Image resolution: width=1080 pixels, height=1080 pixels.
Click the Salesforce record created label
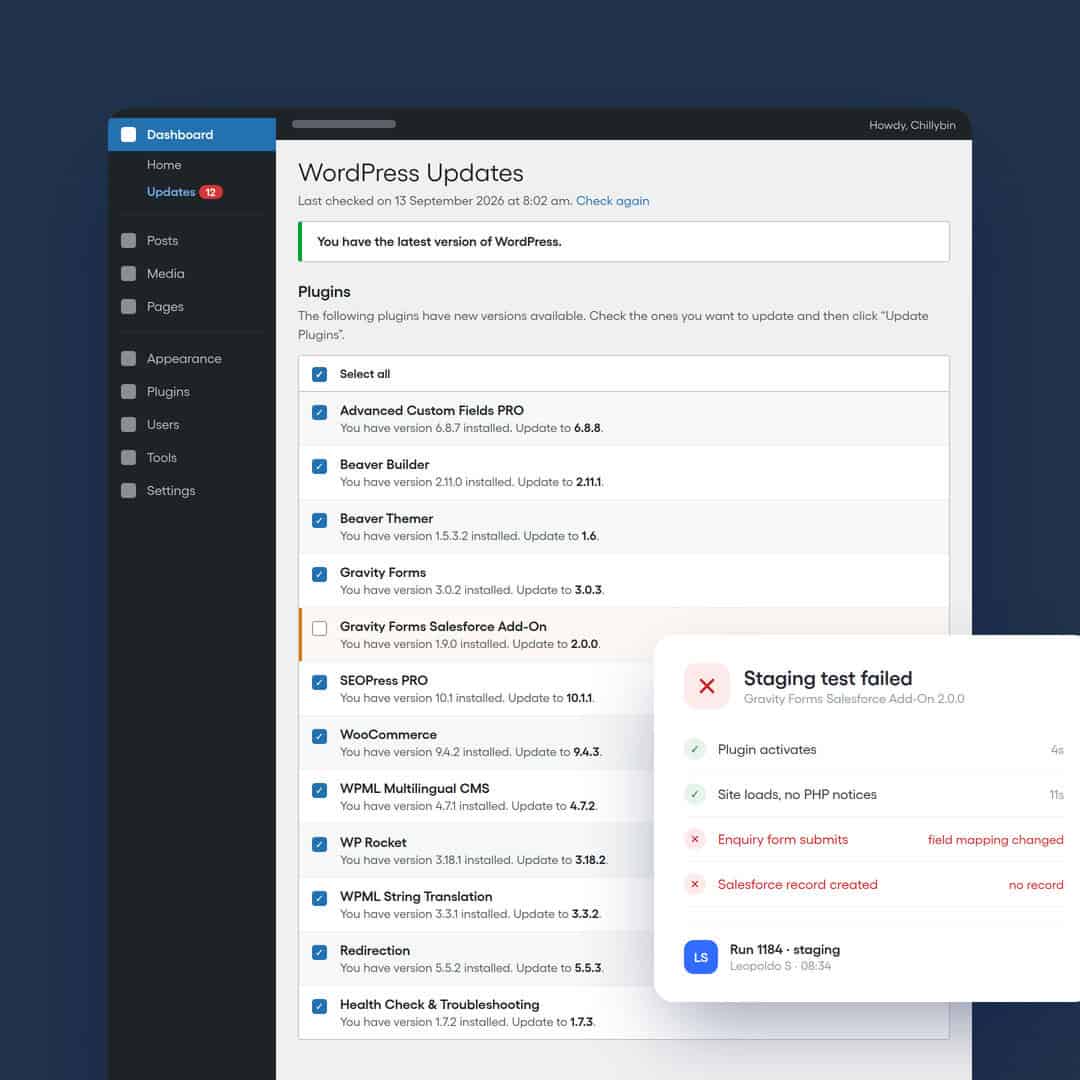pyautogui.click(x=798, y=884)
